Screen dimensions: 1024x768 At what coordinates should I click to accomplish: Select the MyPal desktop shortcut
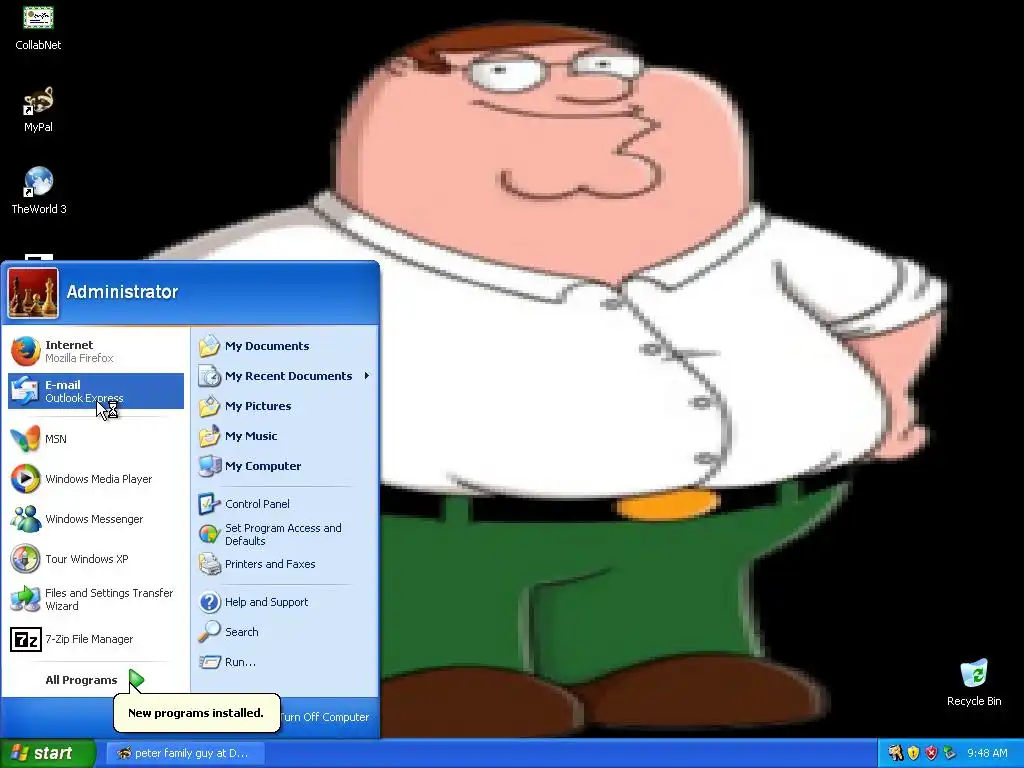pyautogui.click(x=38, y=110)
